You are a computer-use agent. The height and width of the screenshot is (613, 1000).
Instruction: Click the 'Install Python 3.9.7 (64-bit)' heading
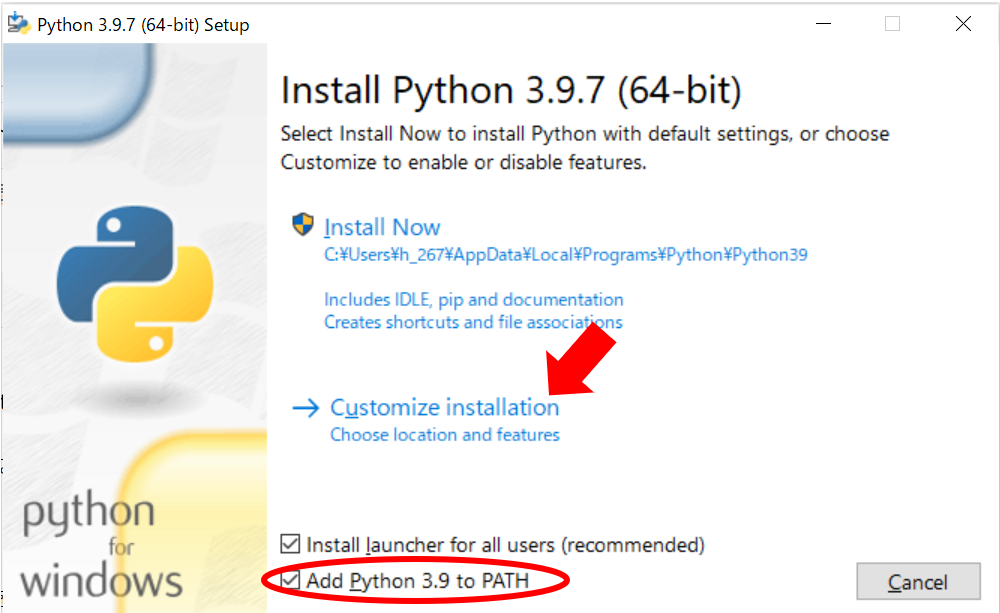click(511, 91)
